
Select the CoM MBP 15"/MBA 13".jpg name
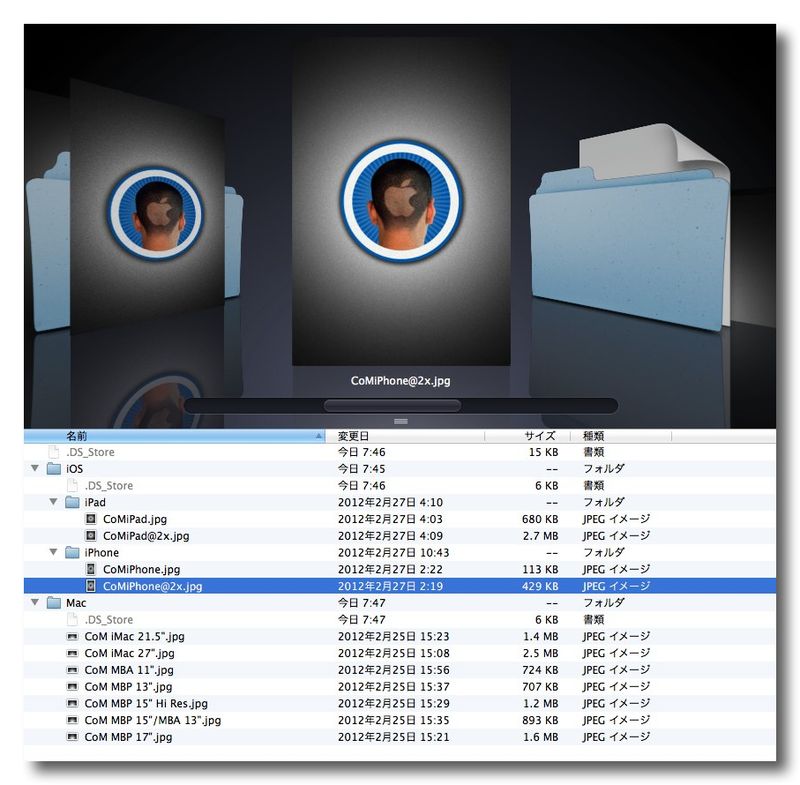[153, 720]
